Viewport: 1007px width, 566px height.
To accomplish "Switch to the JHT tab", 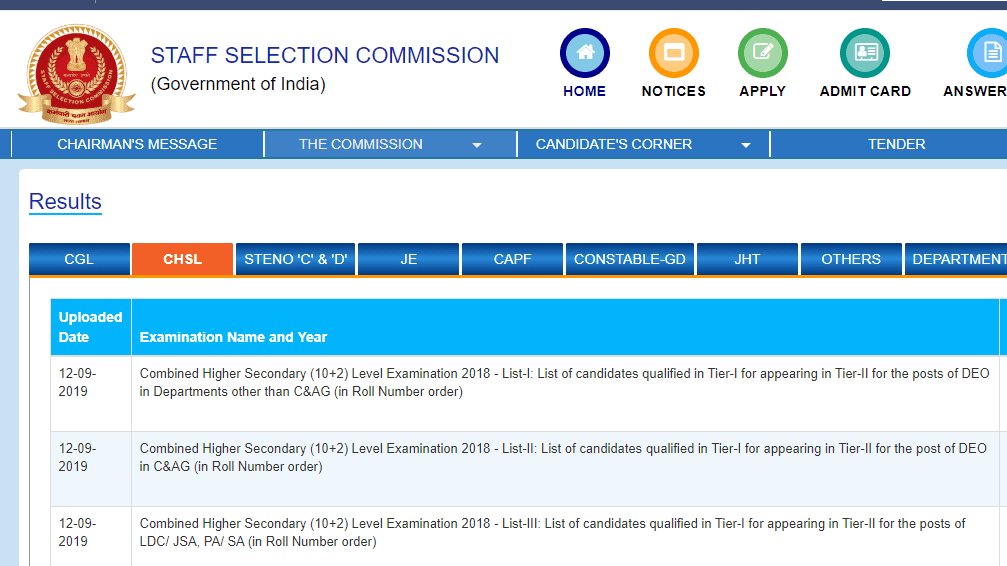I will tap(747, 259).
